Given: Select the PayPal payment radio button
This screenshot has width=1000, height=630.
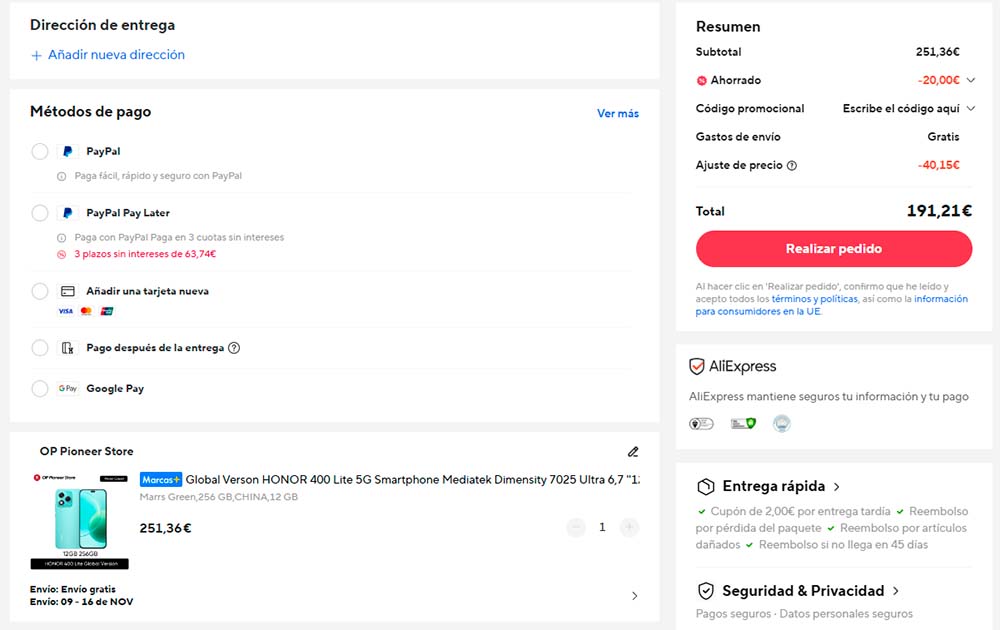Looking at the screenshot, I should (40, 152).
